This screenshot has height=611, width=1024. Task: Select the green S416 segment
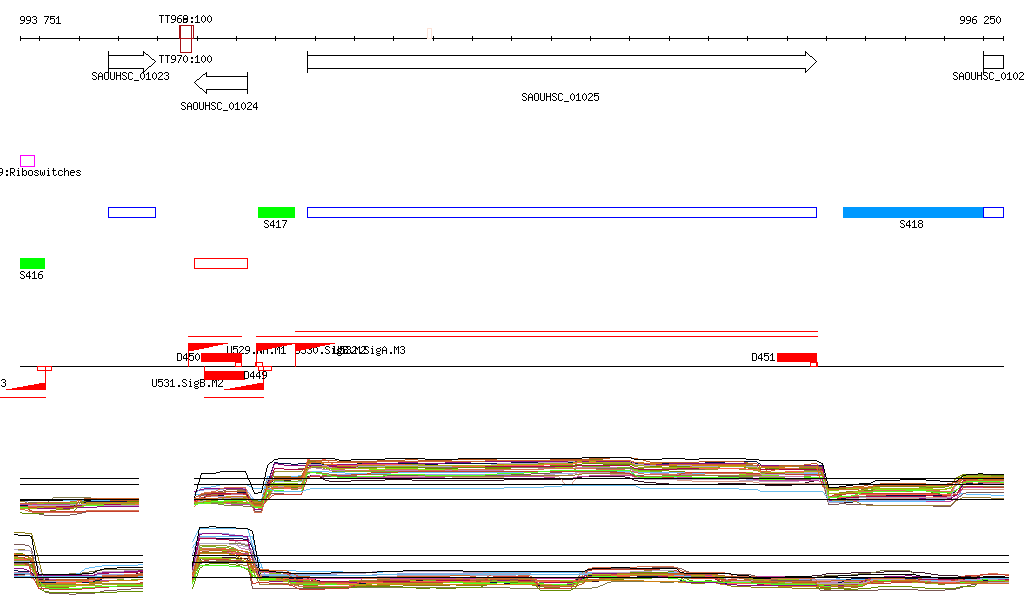click(32, 263)
